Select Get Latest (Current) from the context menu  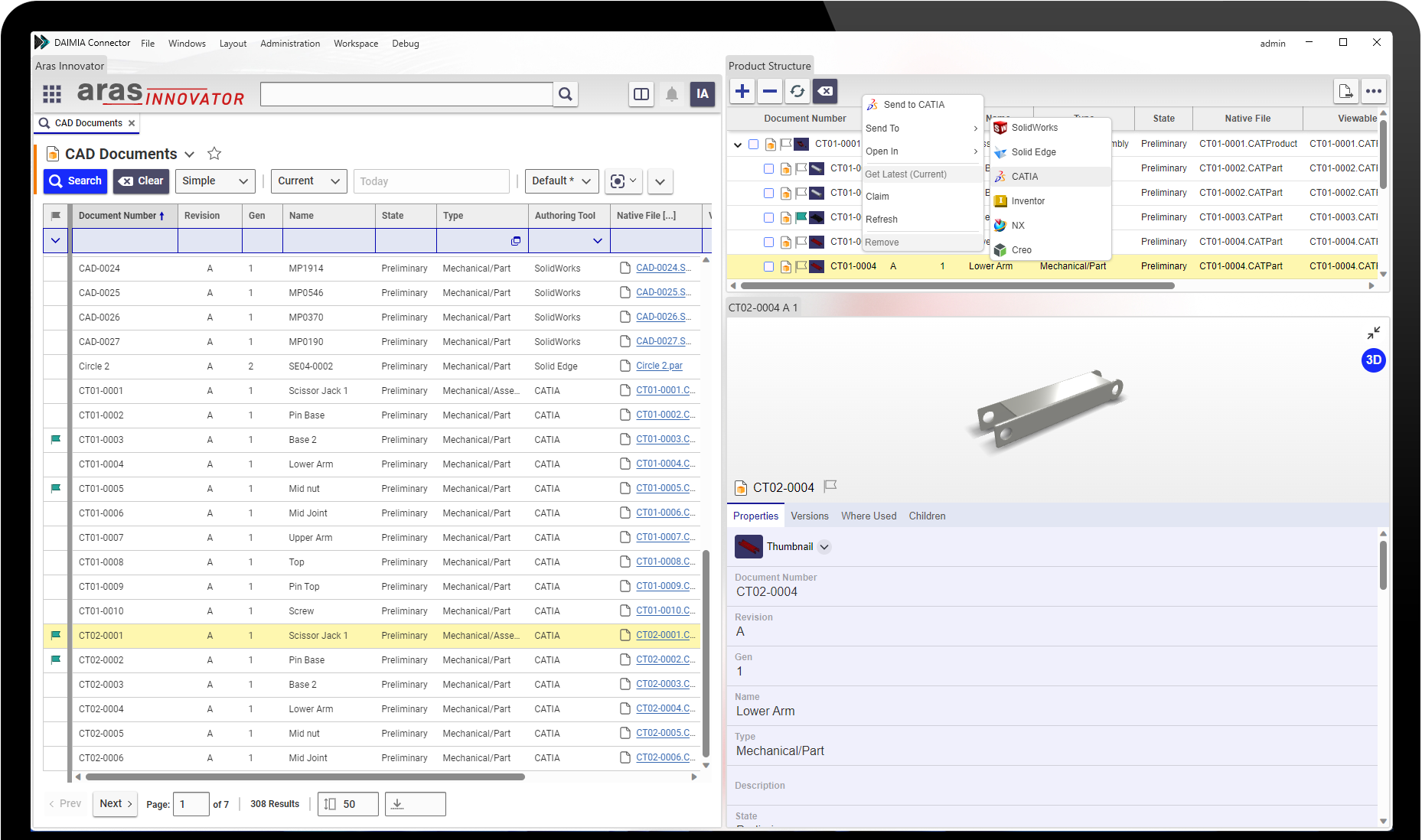click(906, 174)
